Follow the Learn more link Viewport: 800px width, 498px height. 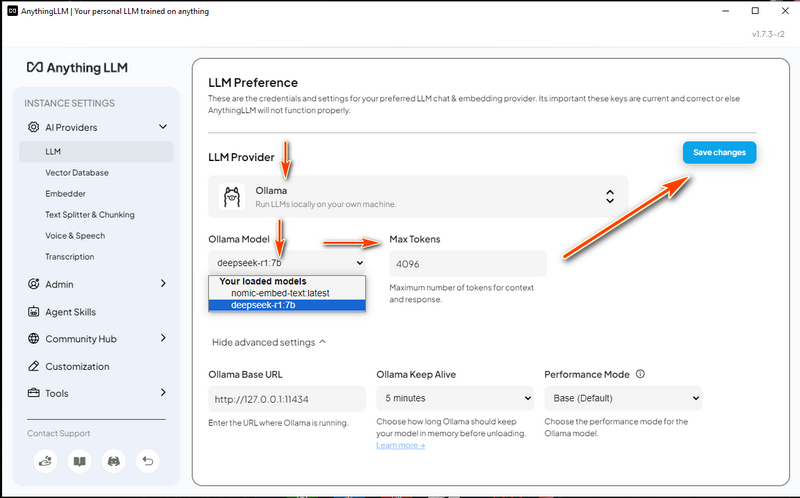[x=401, y=445]
